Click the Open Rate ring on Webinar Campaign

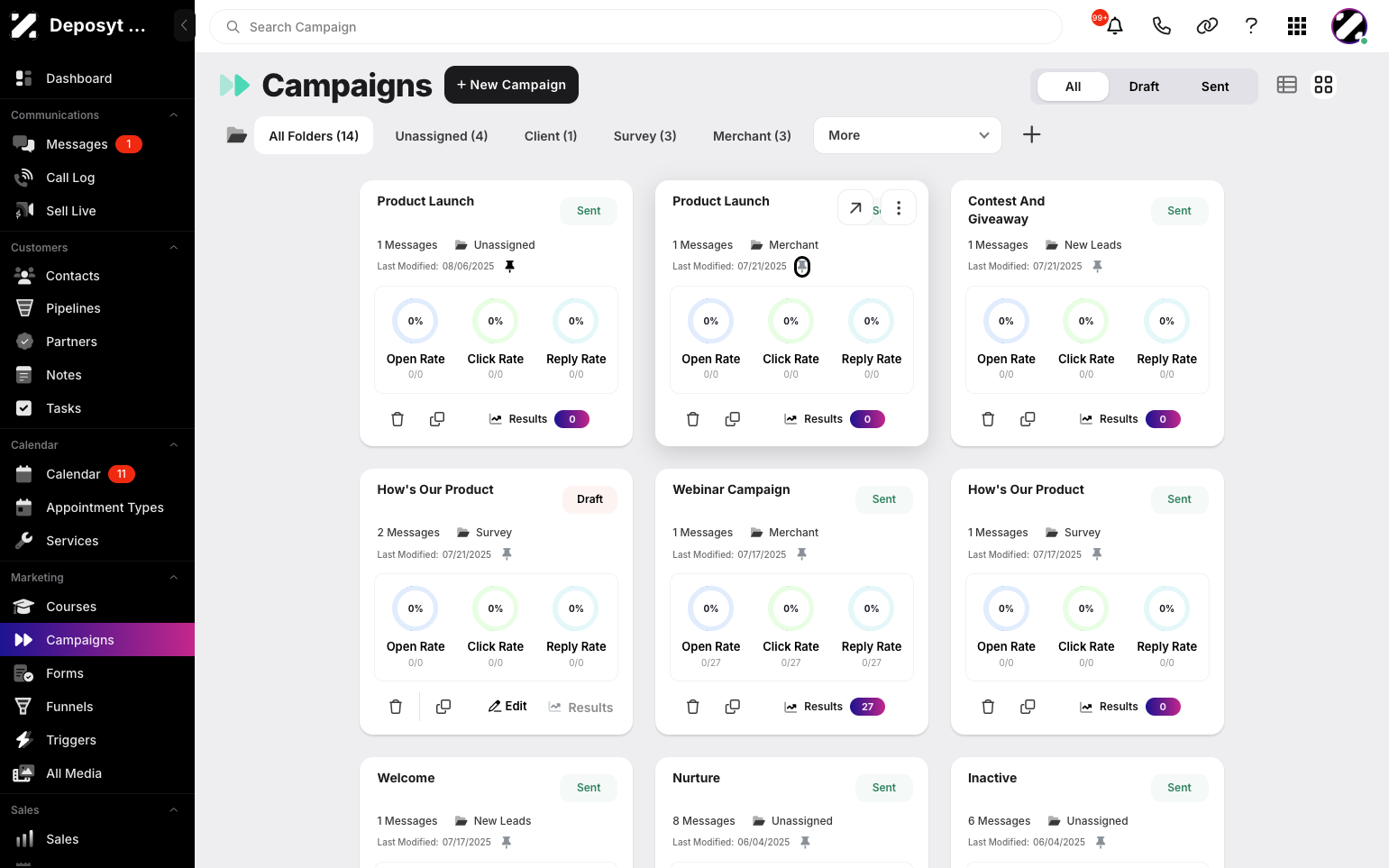point(711,609)
